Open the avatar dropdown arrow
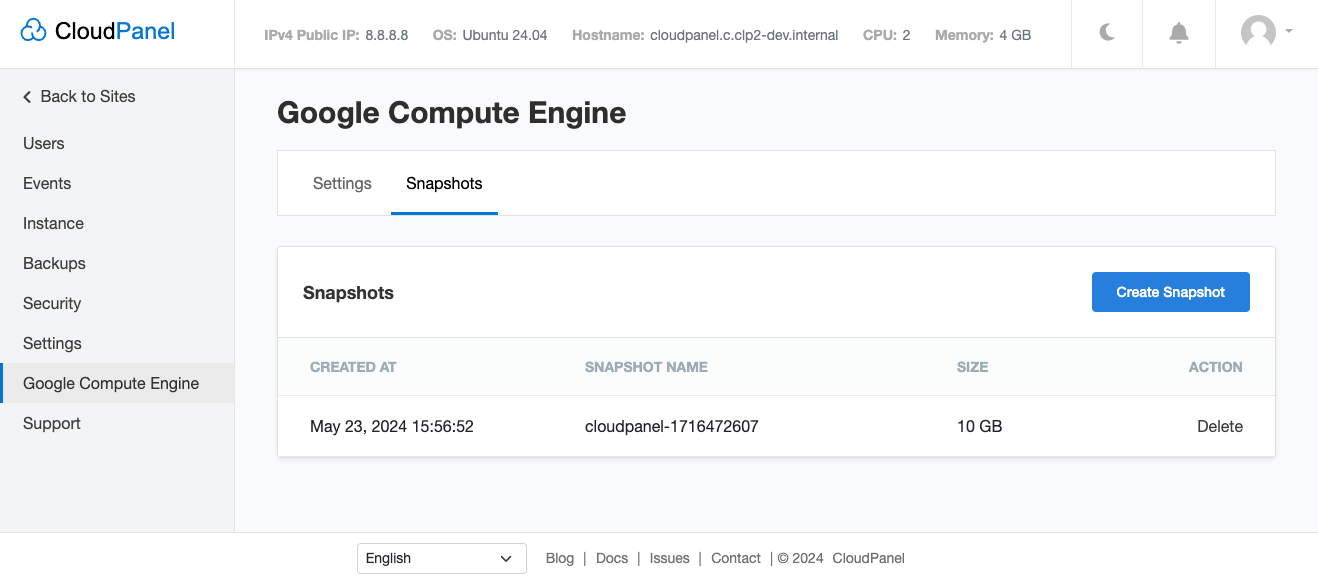Image resolution: width=1318 pixels, height=584 pixels. point(1288,33)
